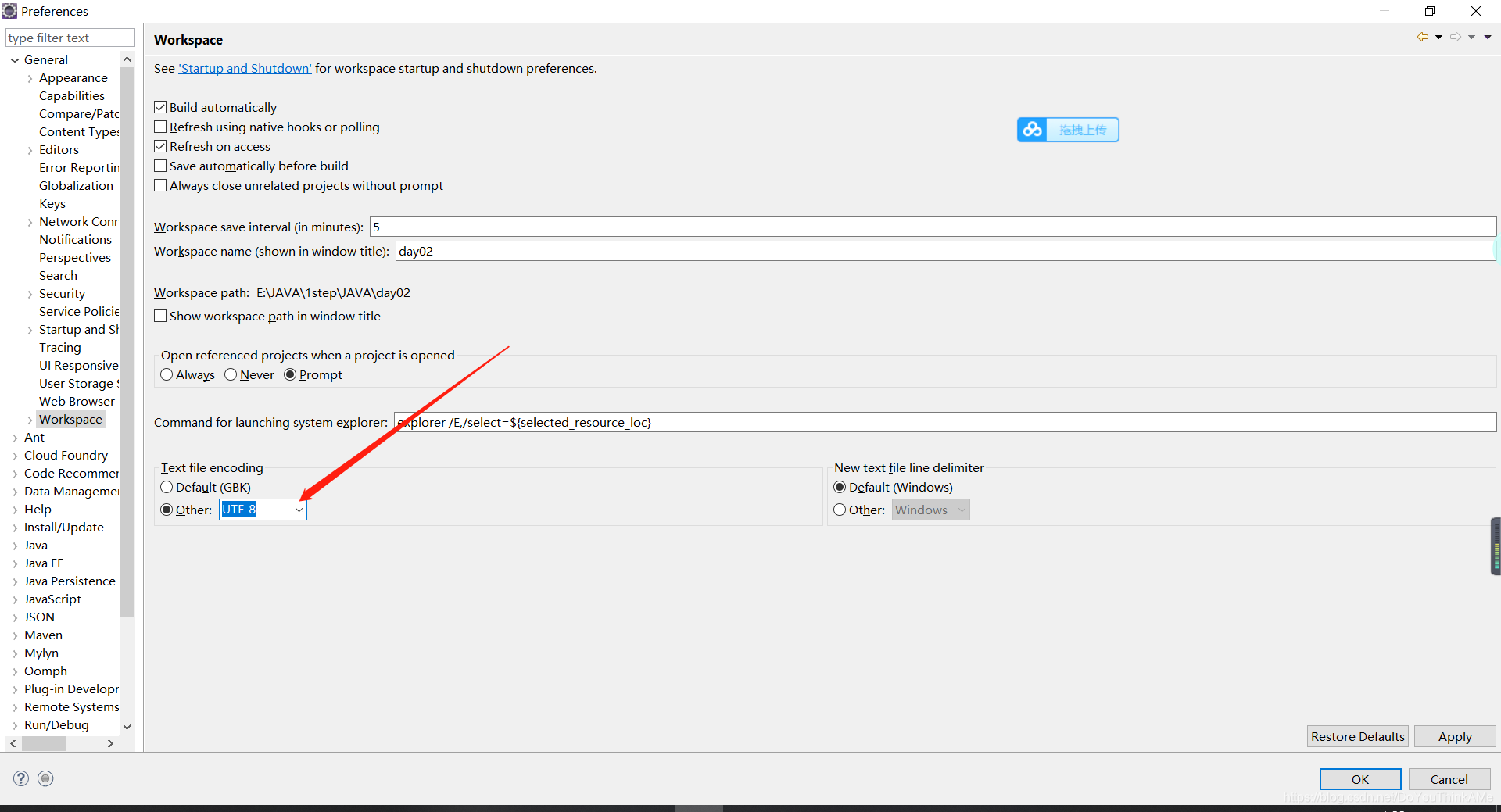
Task: Click the tree horizontal scrollbar thumb
Action: tap(44, 743)
